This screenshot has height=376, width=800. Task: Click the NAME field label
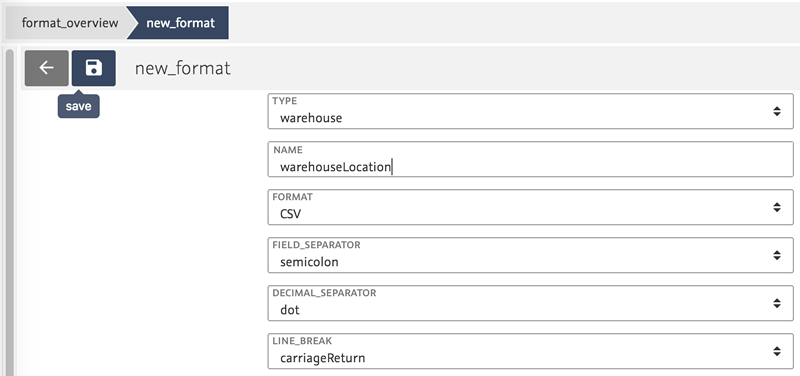point(288,150)
